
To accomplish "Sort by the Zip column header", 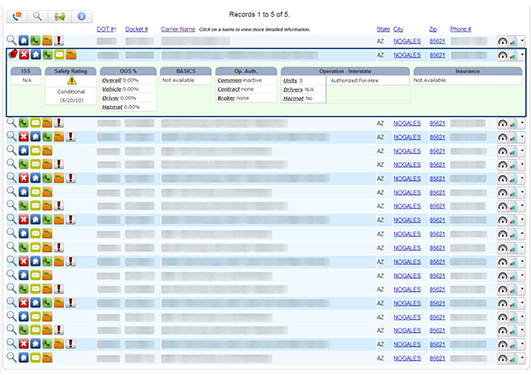I will pos(433,29).
